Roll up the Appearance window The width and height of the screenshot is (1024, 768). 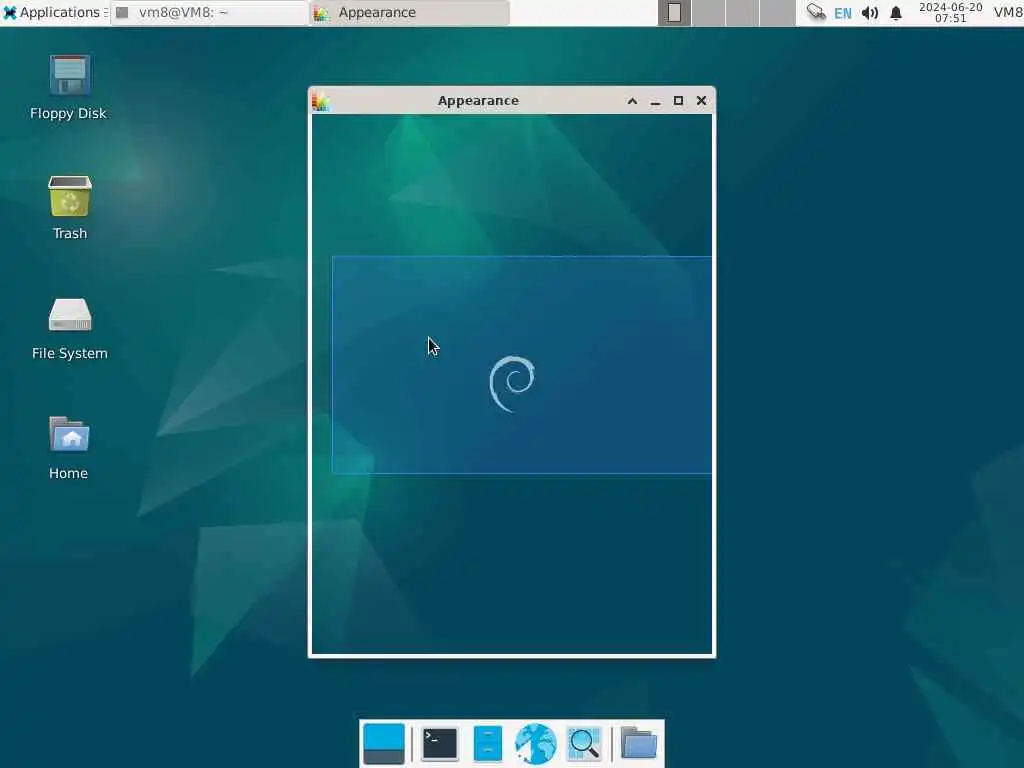[x=632, y=101]
